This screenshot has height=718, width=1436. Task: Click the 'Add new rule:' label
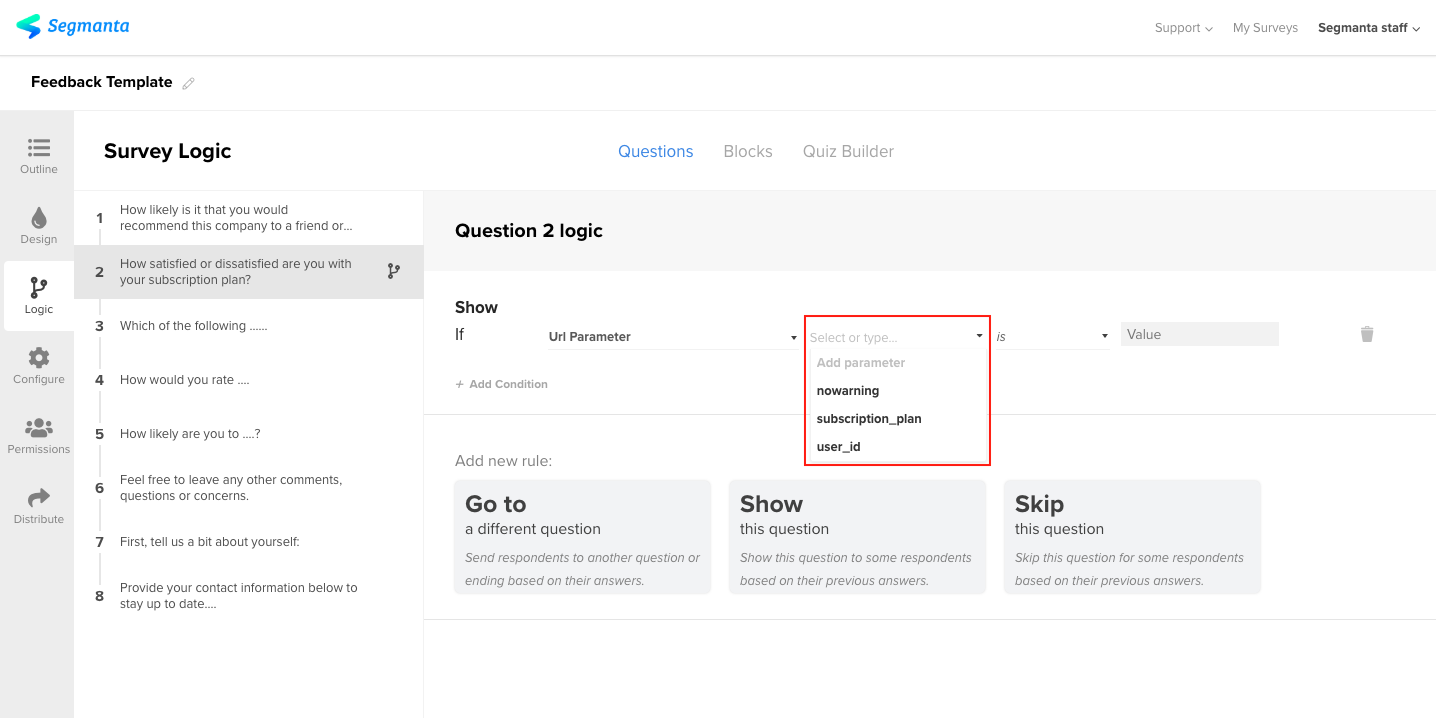tap(504, 461)
